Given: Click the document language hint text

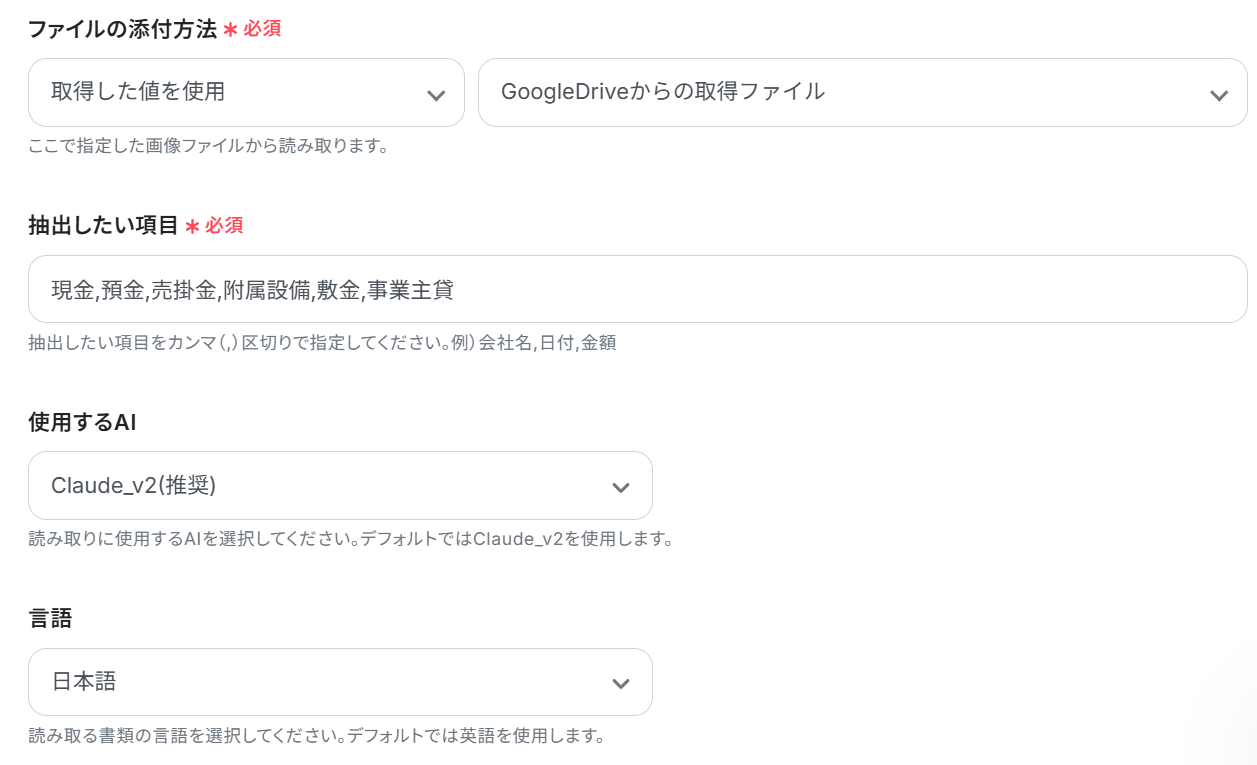Looking at the screenshot, I should (317, 736).
